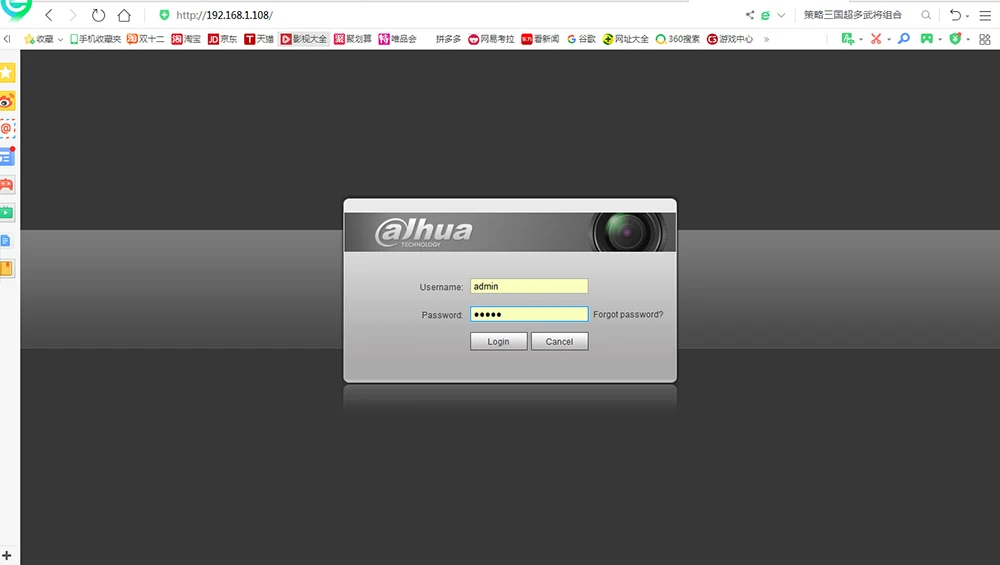Open the sidebar news icon with red dot
Screen dimensions: 1000x565
coord(7,156)
